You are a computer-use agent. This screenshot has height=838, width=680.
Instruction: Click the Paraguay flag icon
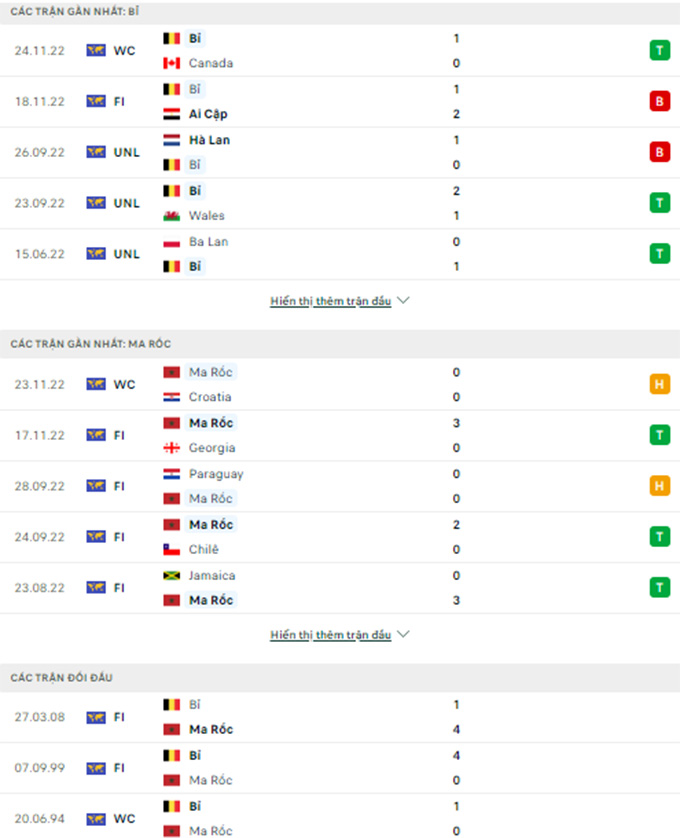[x=171, y=474]
